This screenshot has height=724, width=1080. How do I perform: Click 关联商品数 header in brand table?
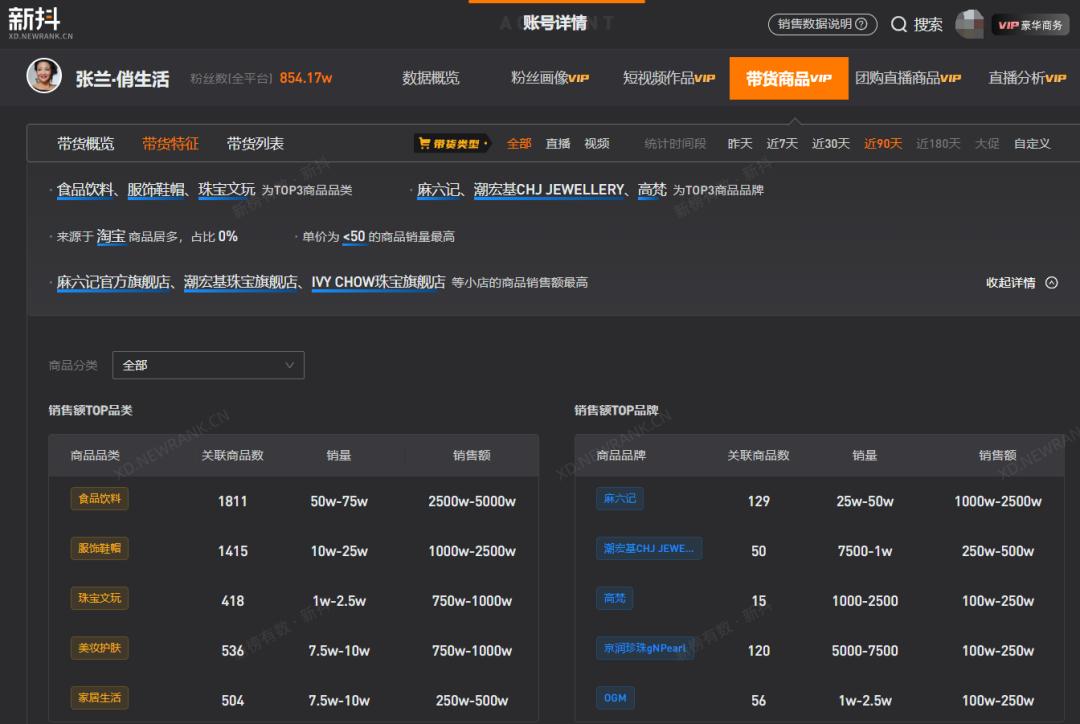758,455
